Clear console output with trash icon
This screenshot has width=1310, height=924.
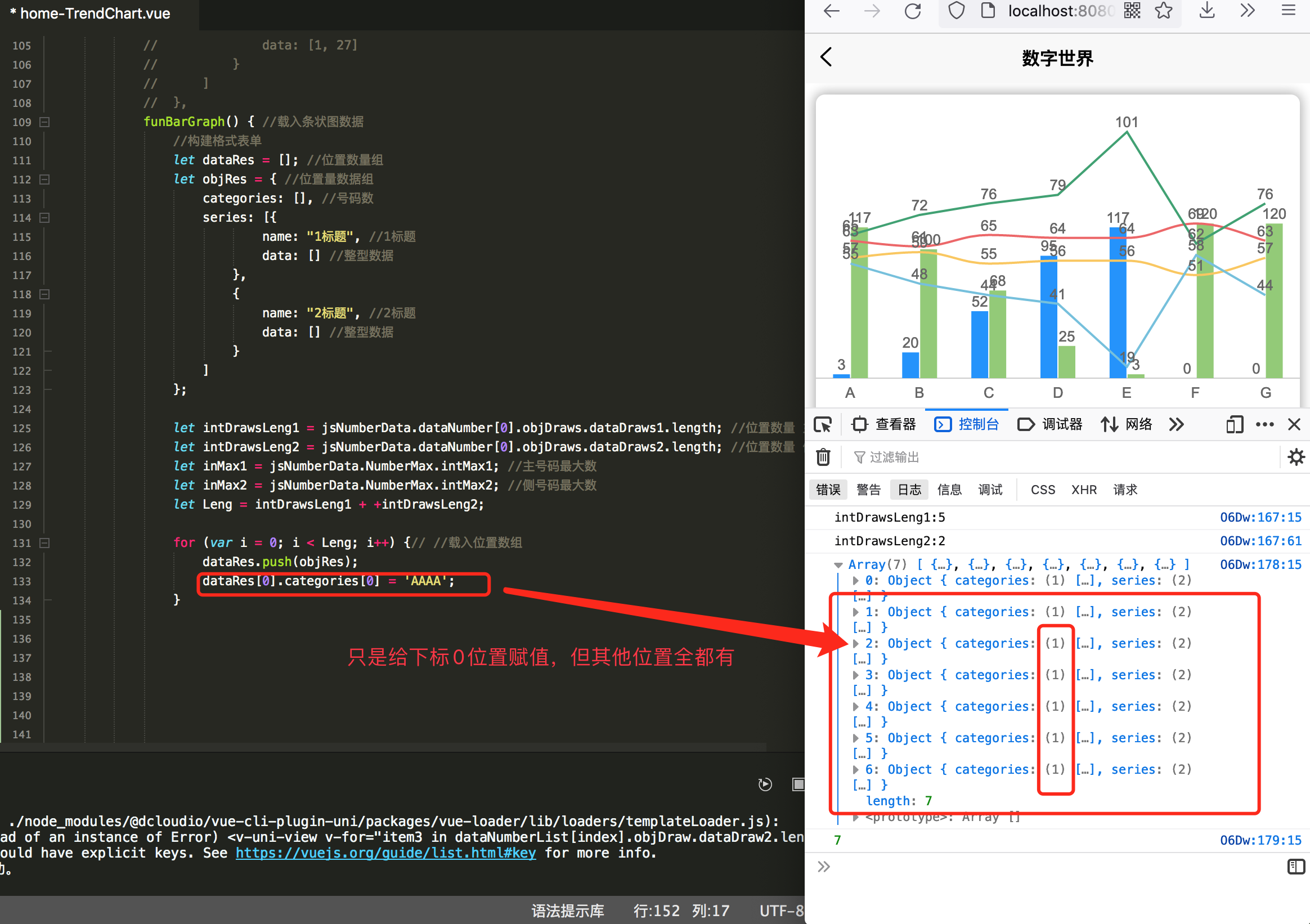[x=823, y=457]
